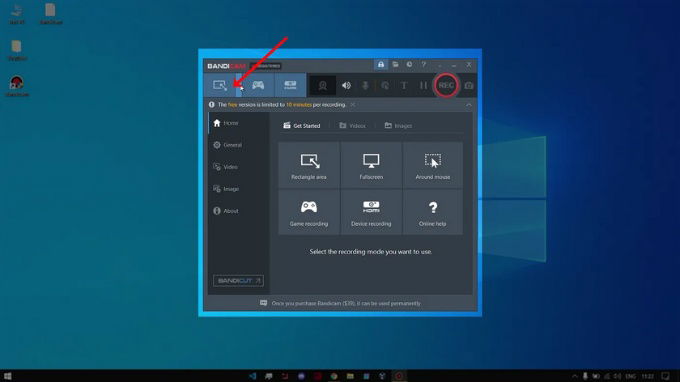The height and width of the screenshot is (382, 680).
Task: Open the taskbar clock
Action: 647,376
